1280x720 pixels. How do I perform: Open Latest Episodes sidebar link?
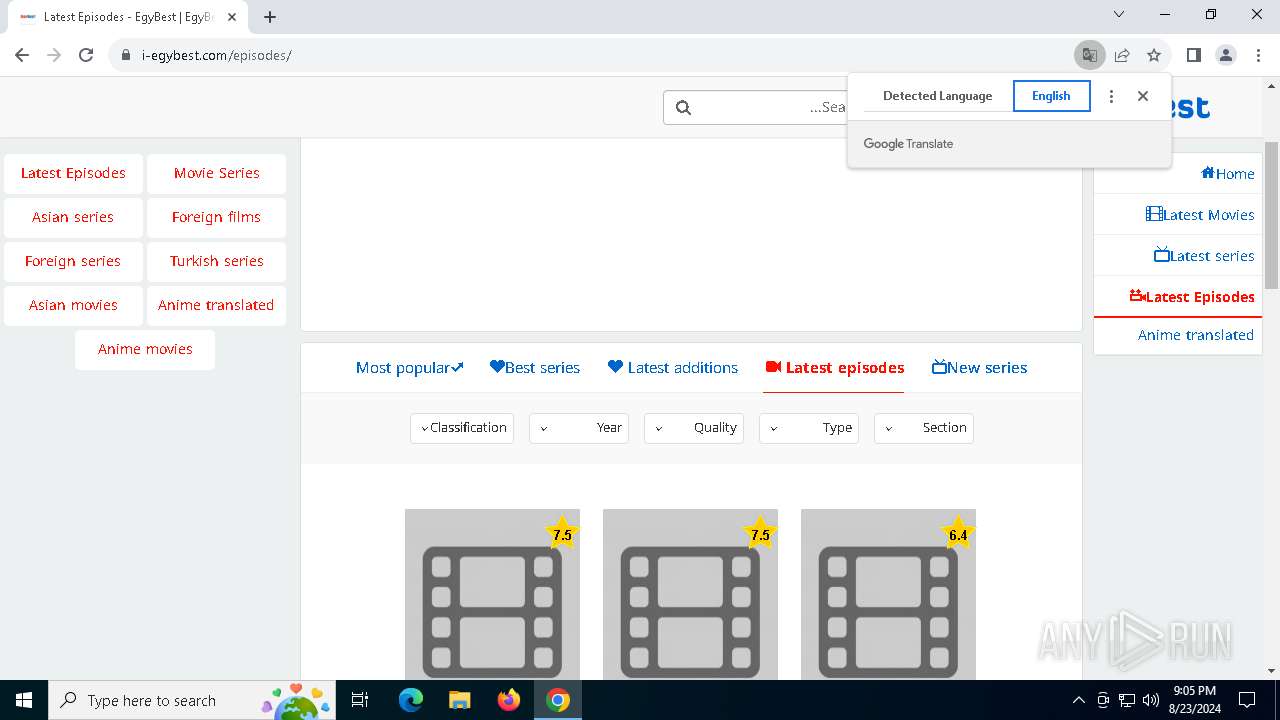(1178, 297)
